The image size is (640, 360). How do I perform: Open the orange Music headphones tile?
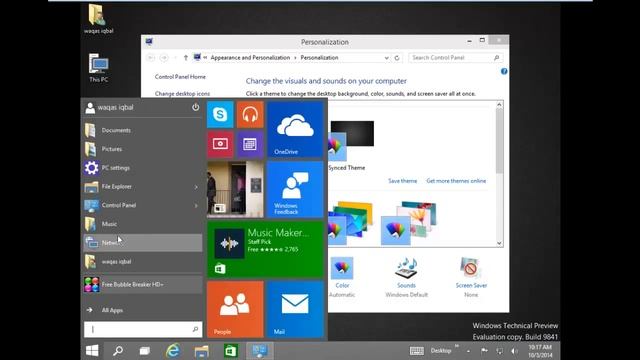(x=250, y=115)
